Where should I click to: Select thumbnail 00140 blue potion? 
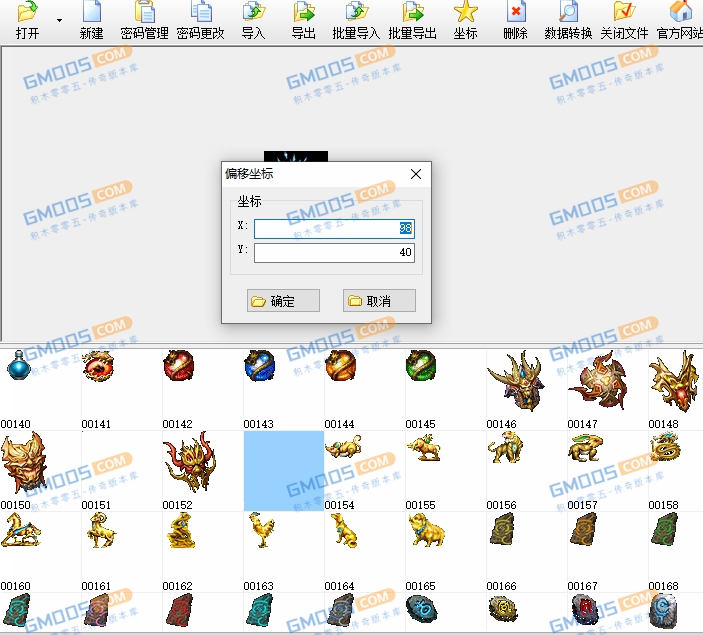(40, 390)
